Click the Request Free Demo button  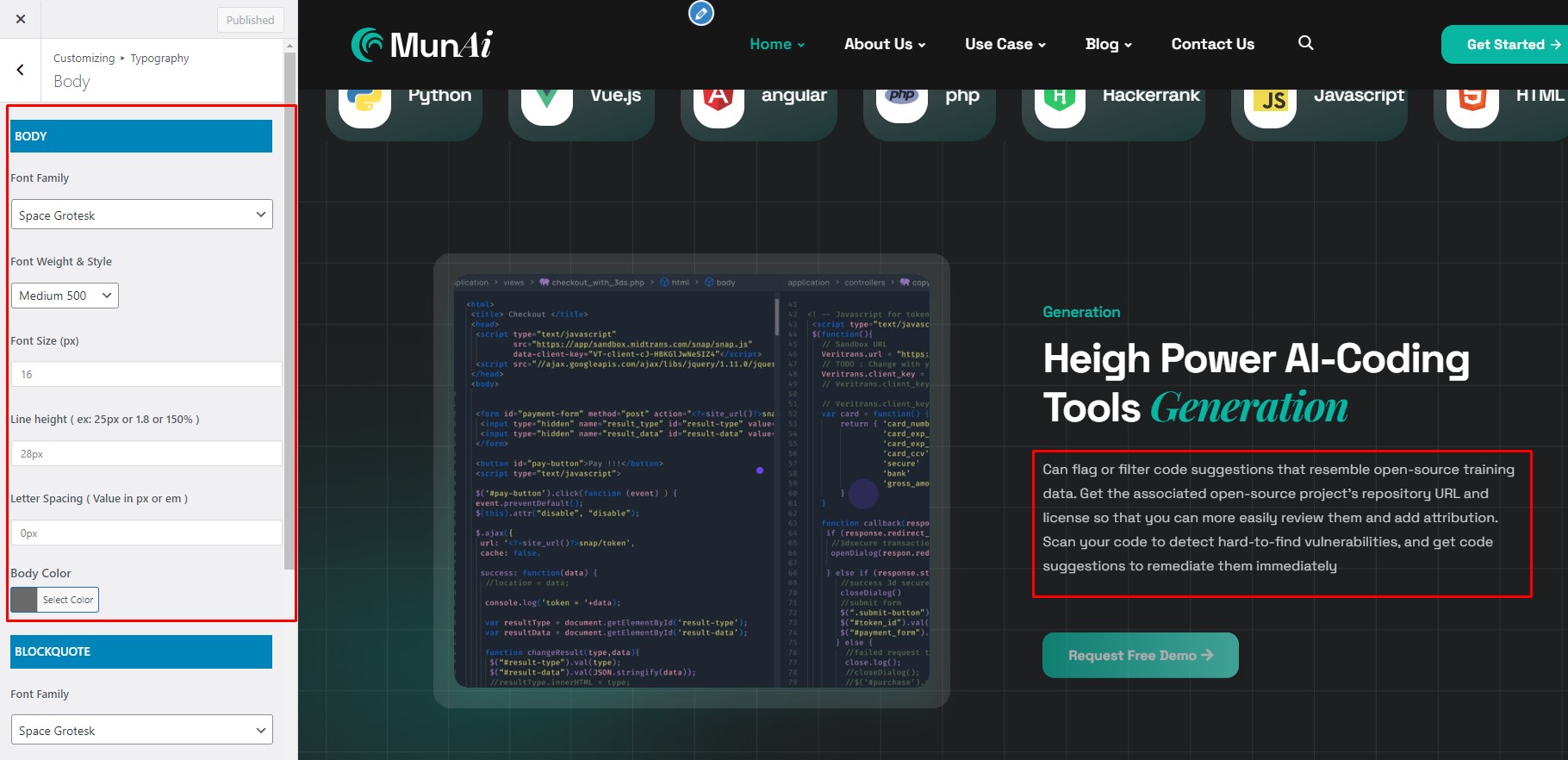point(1141,655)
